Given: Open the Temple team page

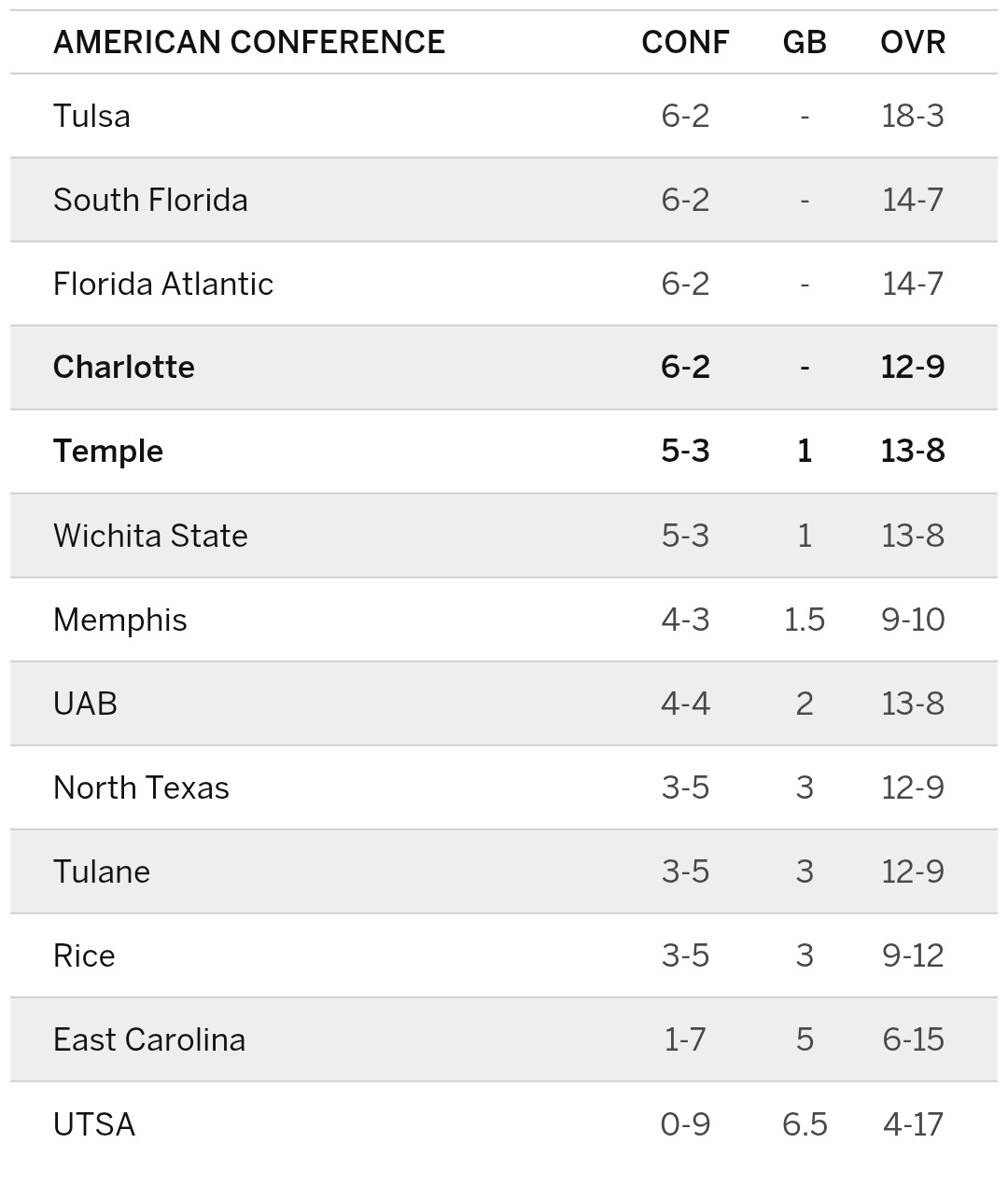Looking at the screenshot, I should (108, 451).
